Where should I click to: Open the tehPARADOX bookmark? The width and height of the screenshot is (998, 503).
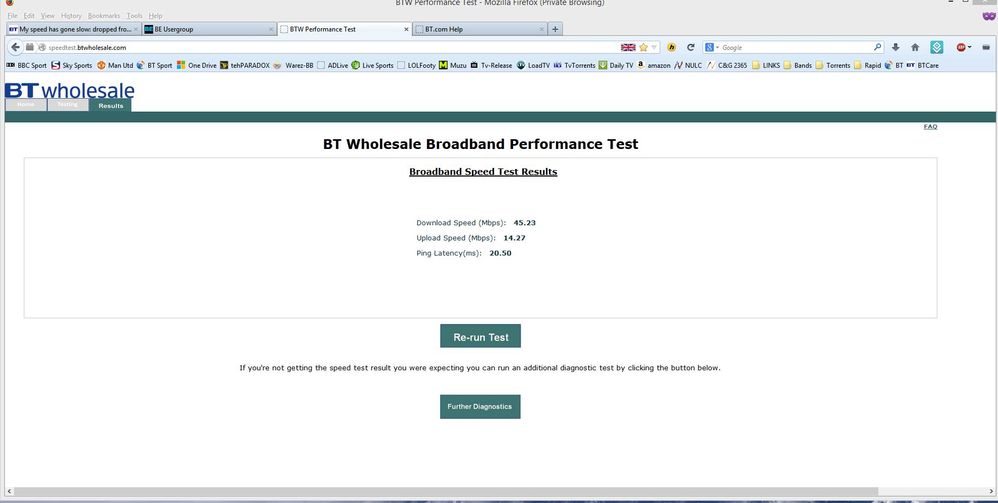coord(244,65)
